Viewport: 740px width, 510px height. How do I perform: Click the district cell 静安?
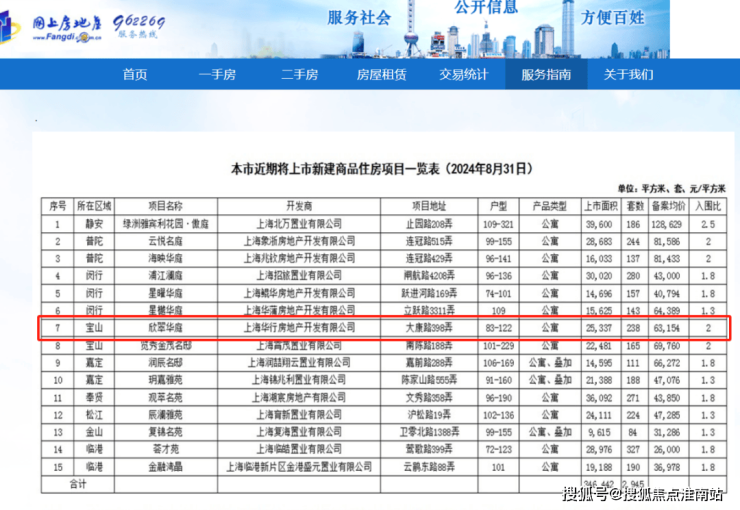pos(94,224)
